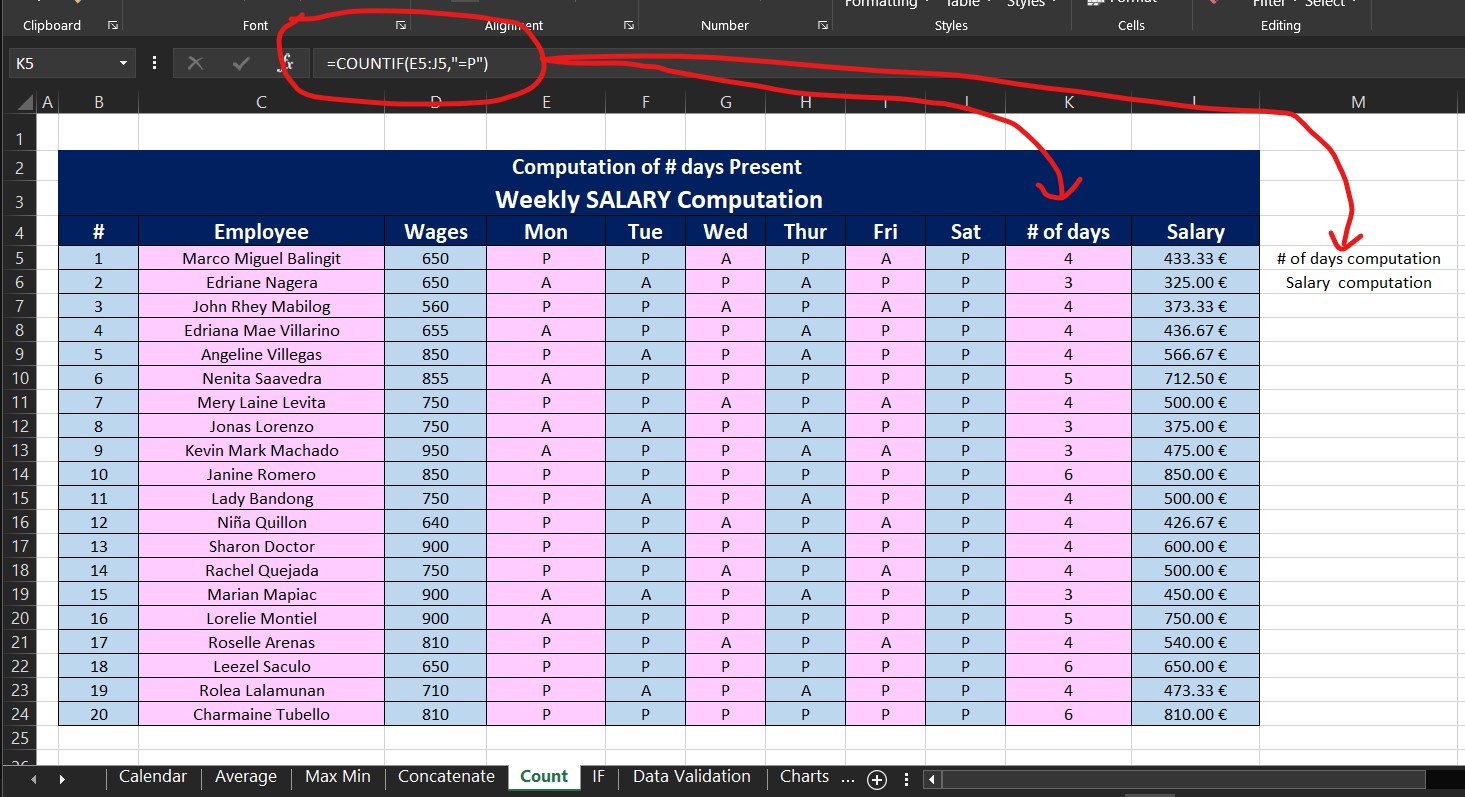
Task: Switch to the Calendar sheet tab
Action: coord(153,777)
